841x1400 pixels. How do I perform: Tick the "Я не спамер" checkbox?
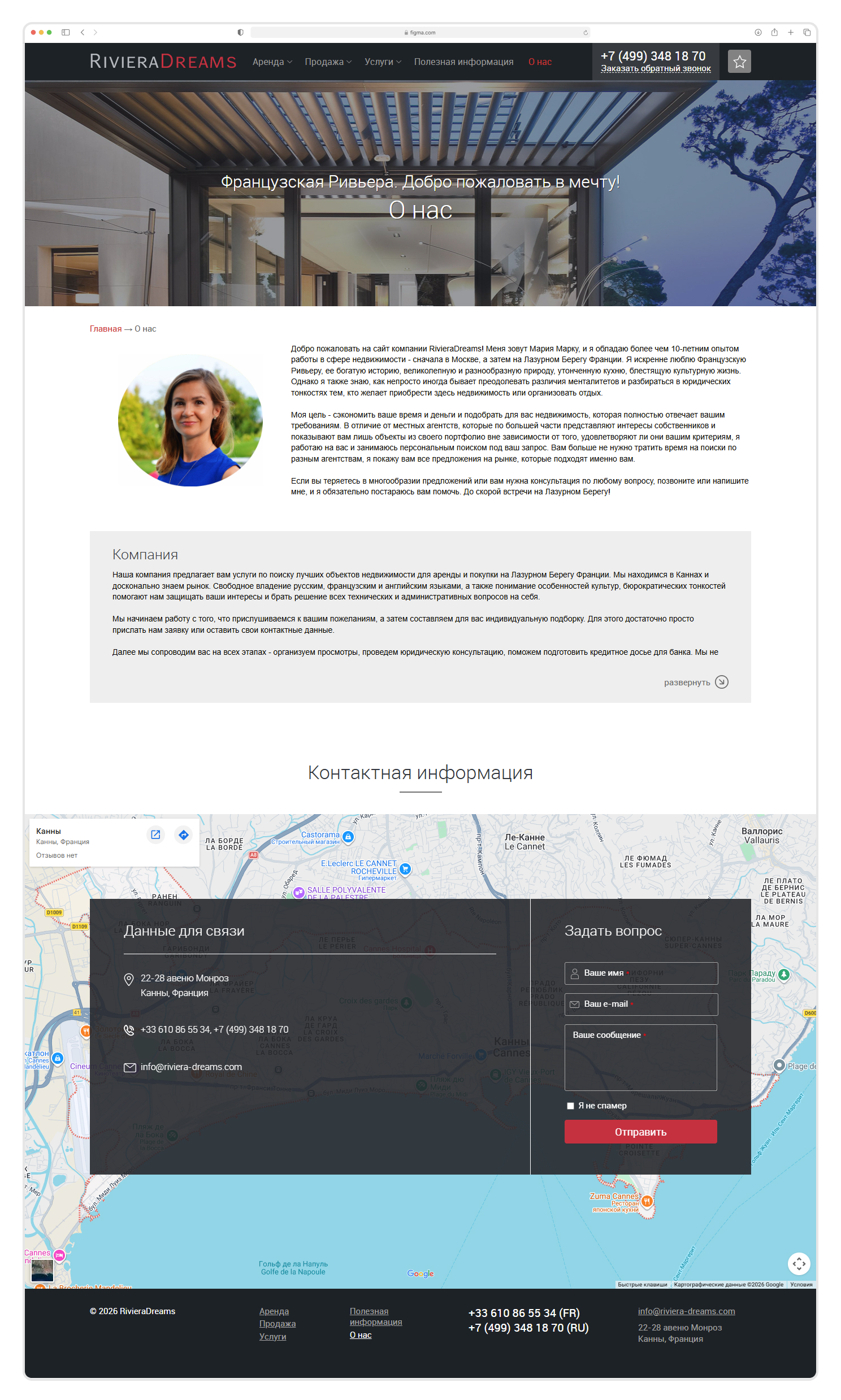570,1106
